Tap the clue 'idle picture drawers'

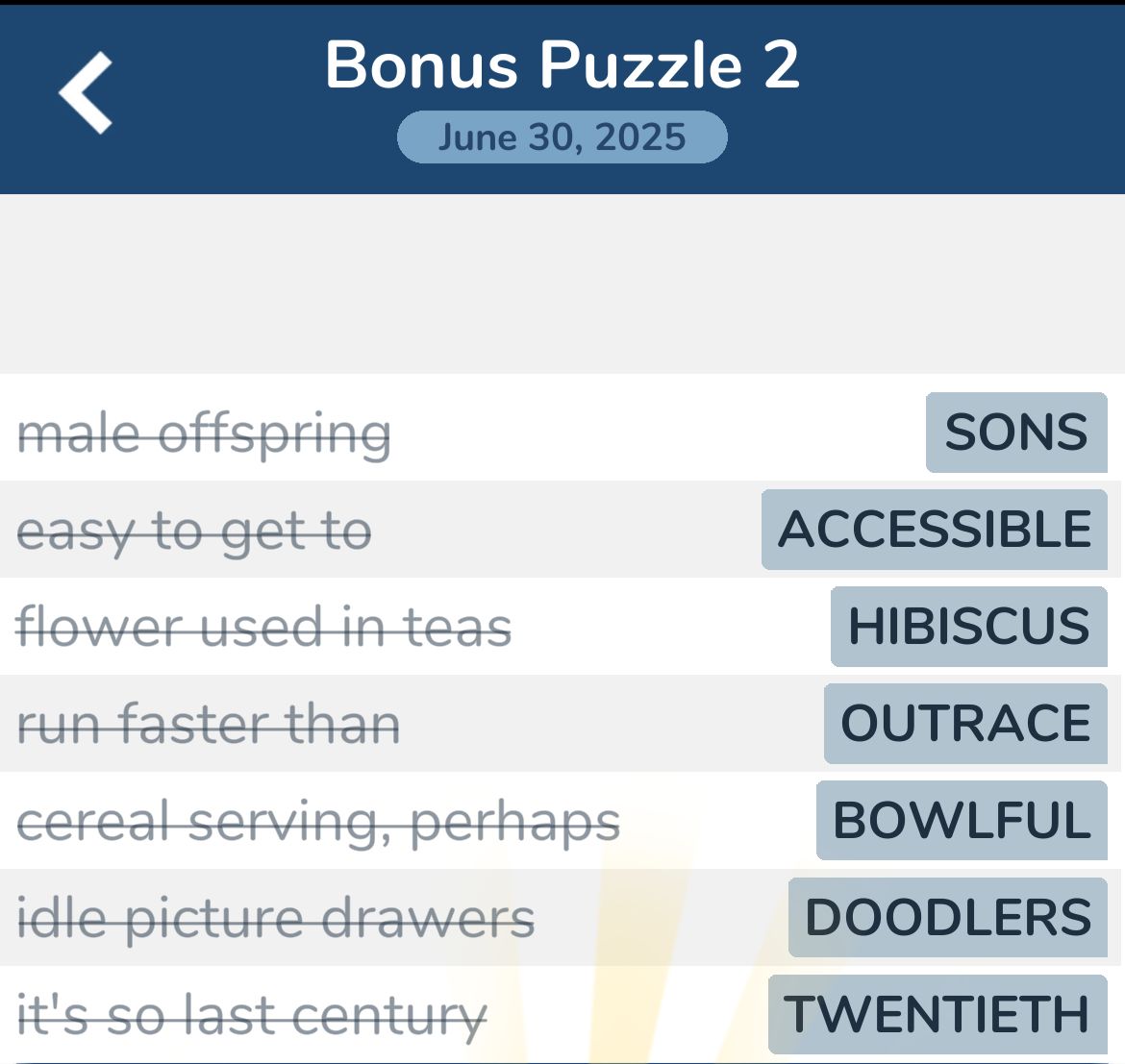click(x=274, y=916)
